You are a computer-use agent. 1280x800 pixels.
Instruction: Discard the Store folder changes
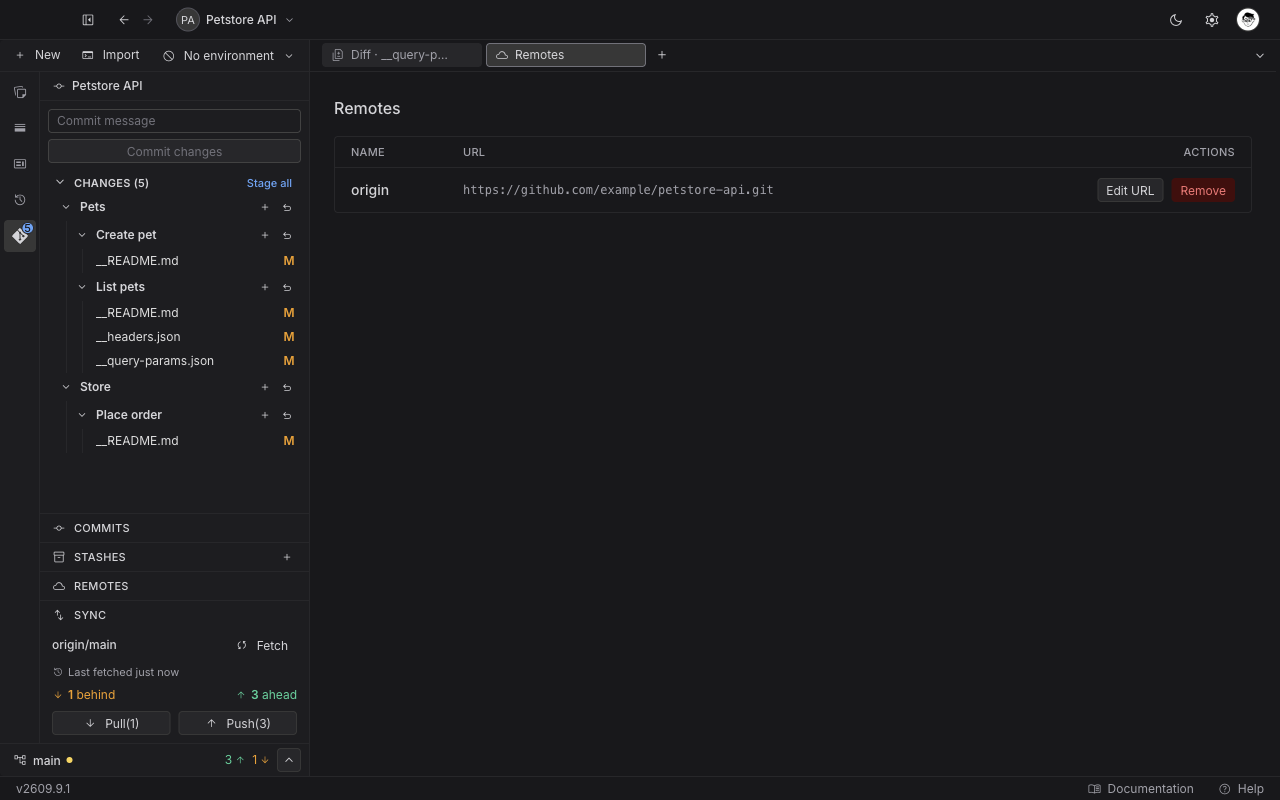[x=287, y=387]
